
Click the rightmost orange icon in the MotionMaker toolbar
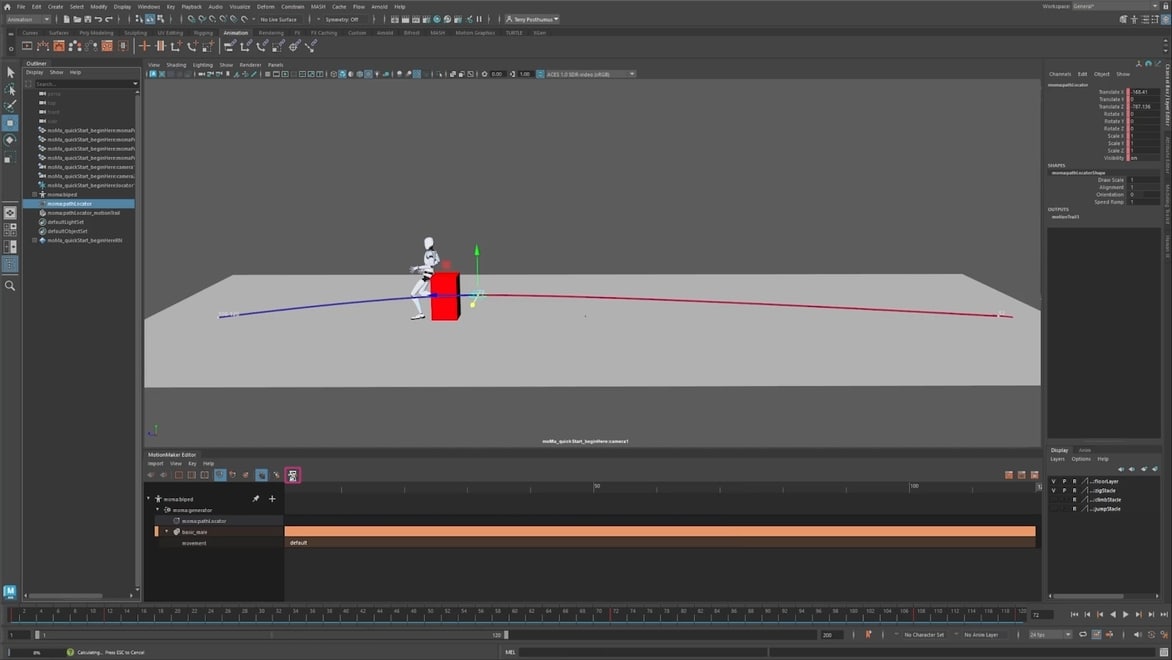click(1034, 475)
